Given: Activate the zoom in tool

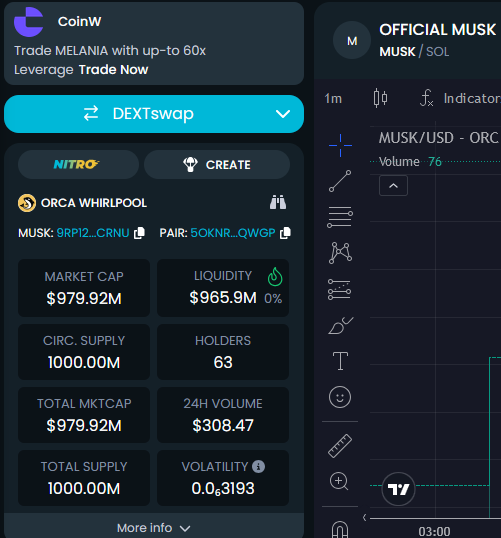Looking at the screenshot, I should [339, 481].
